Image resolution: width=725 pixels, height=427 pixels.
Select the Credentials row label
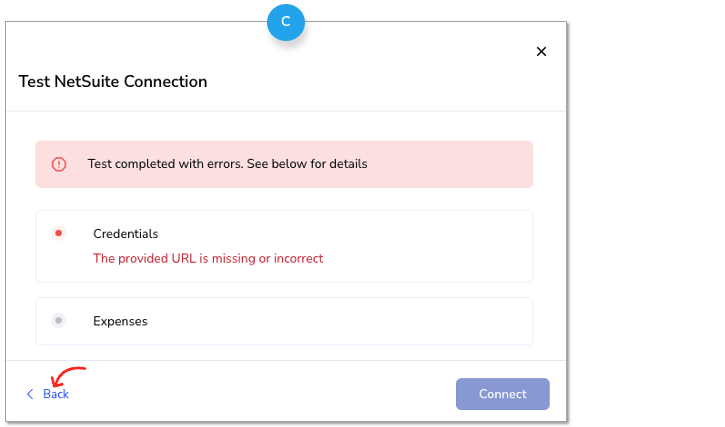point(125,234)
